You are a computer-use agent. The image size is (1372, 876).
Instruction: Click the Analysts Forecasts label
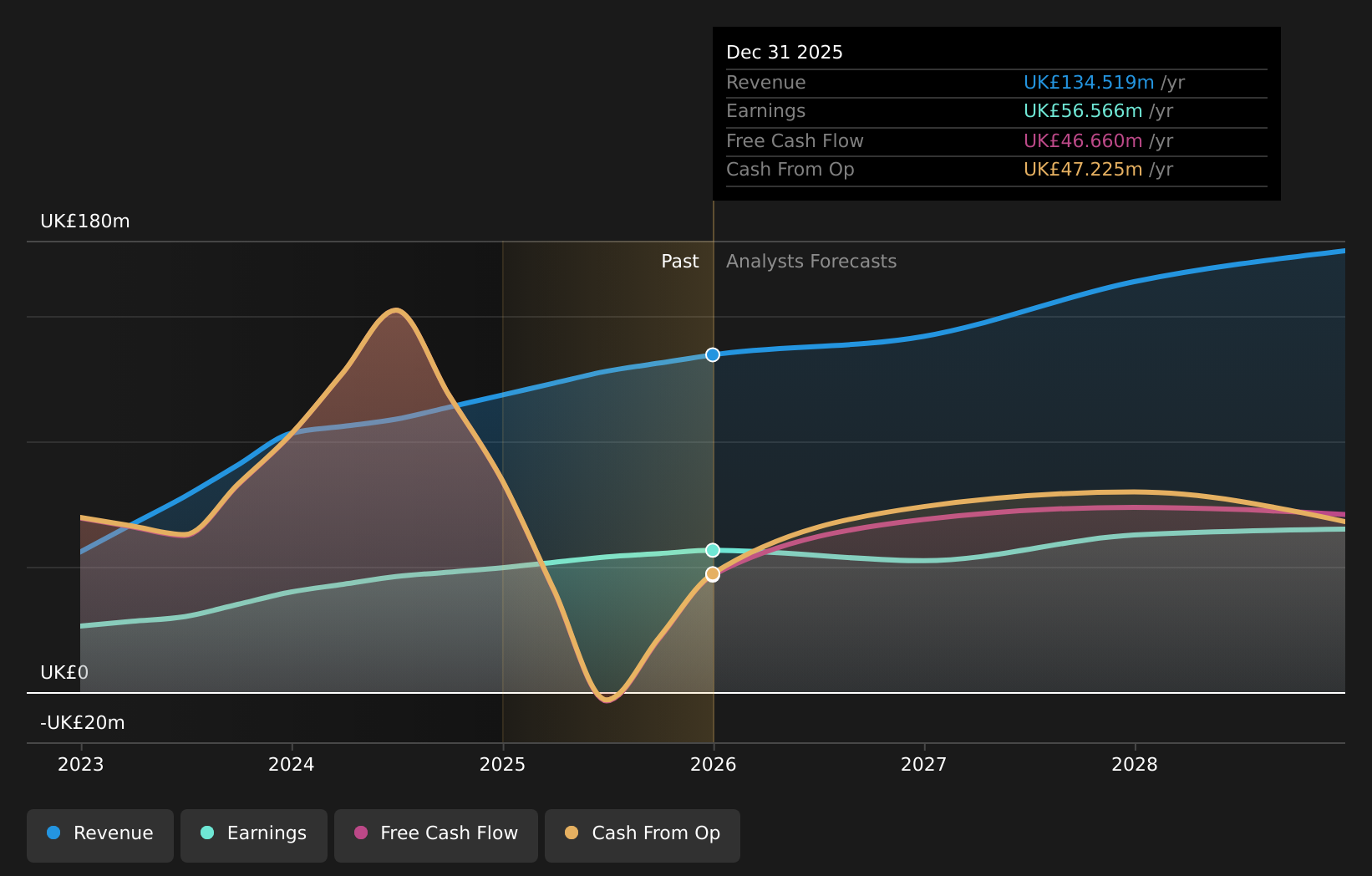[x=811, y=262]
